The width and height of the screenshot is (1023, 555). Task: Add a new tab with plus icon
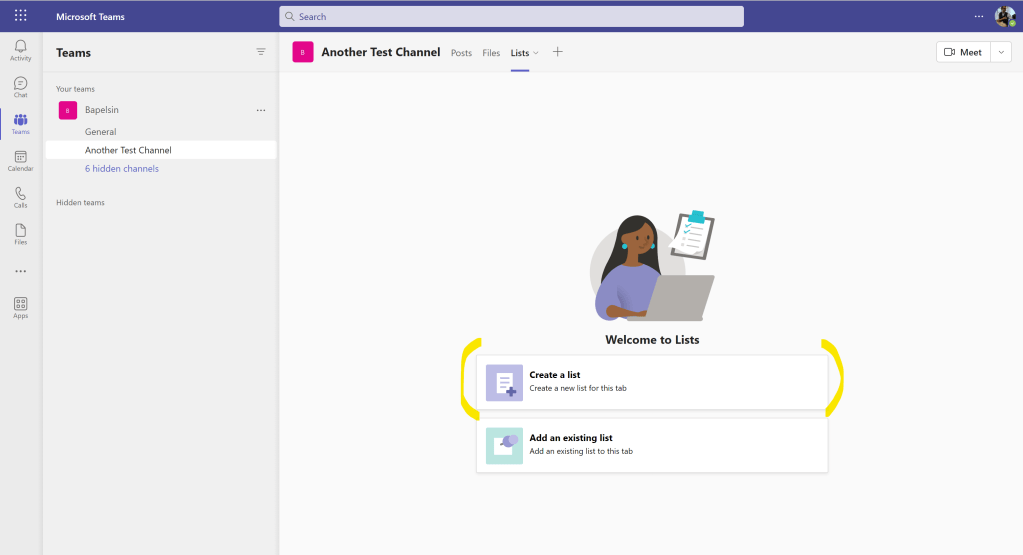tap(558, 52)
